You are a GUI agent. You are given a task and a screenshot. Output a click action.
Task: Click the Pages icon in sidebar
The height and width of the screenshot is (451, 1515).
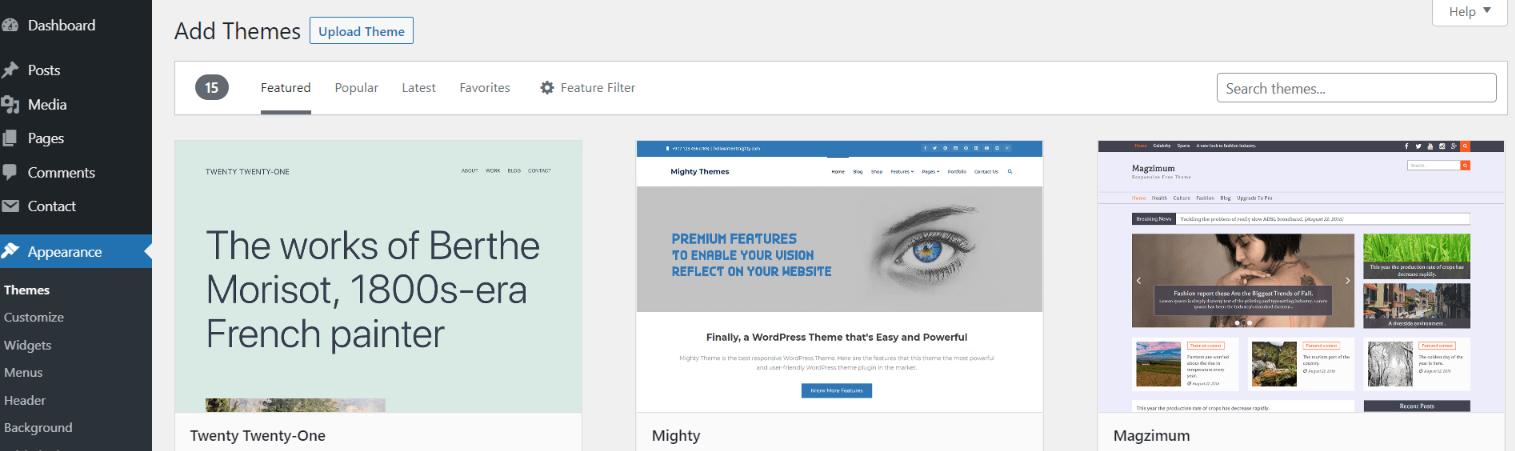(x=10, y=138)
